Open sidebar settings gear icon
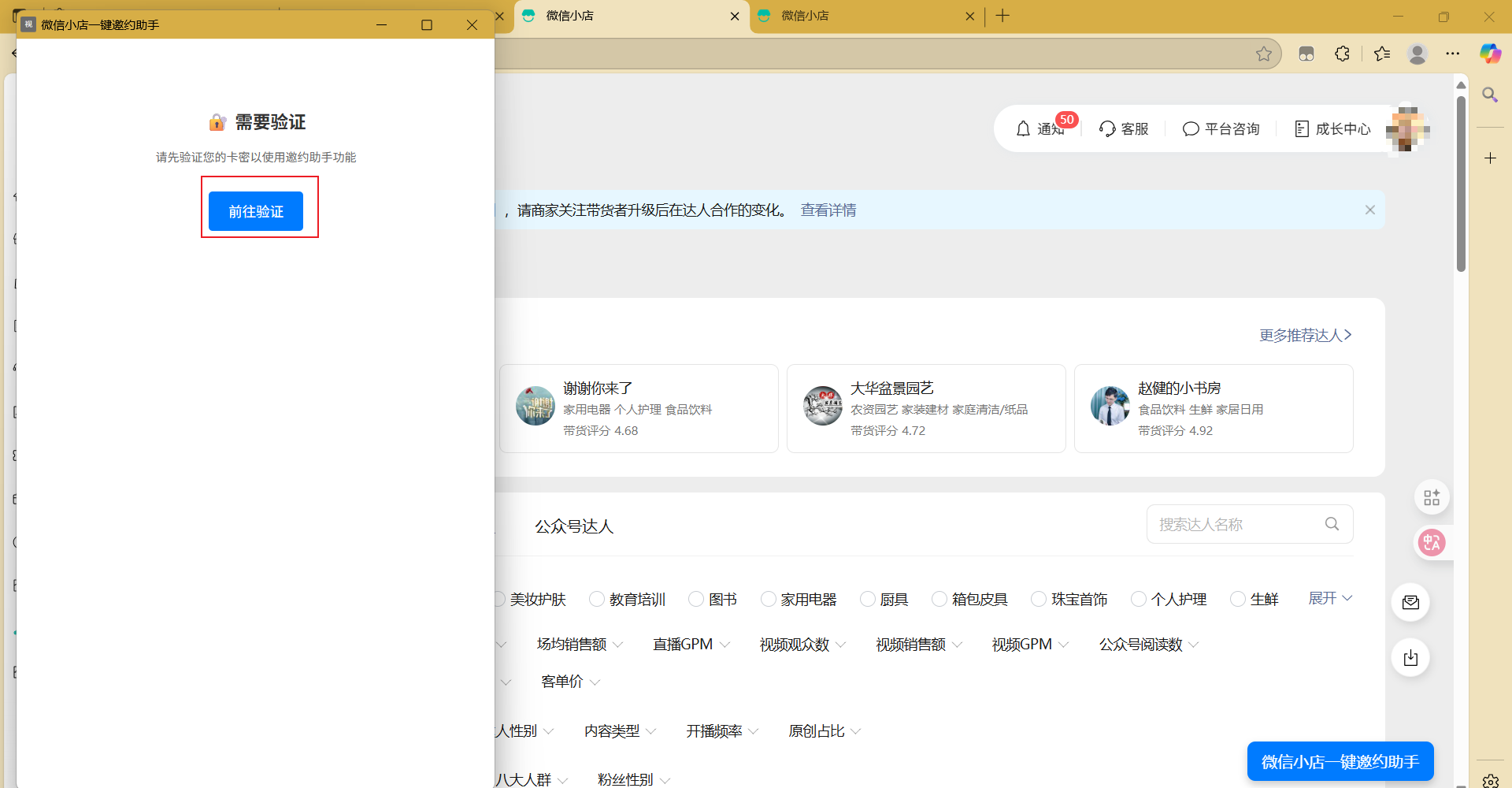 [x=1490, y=781]
